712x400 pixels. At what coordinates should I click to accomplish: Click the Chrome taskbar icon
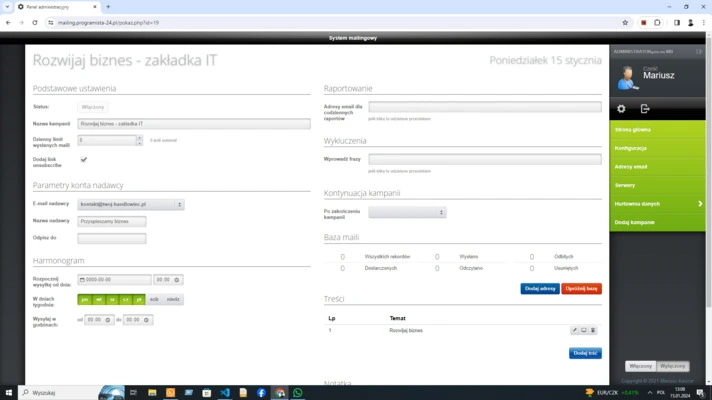pos(280,393)
